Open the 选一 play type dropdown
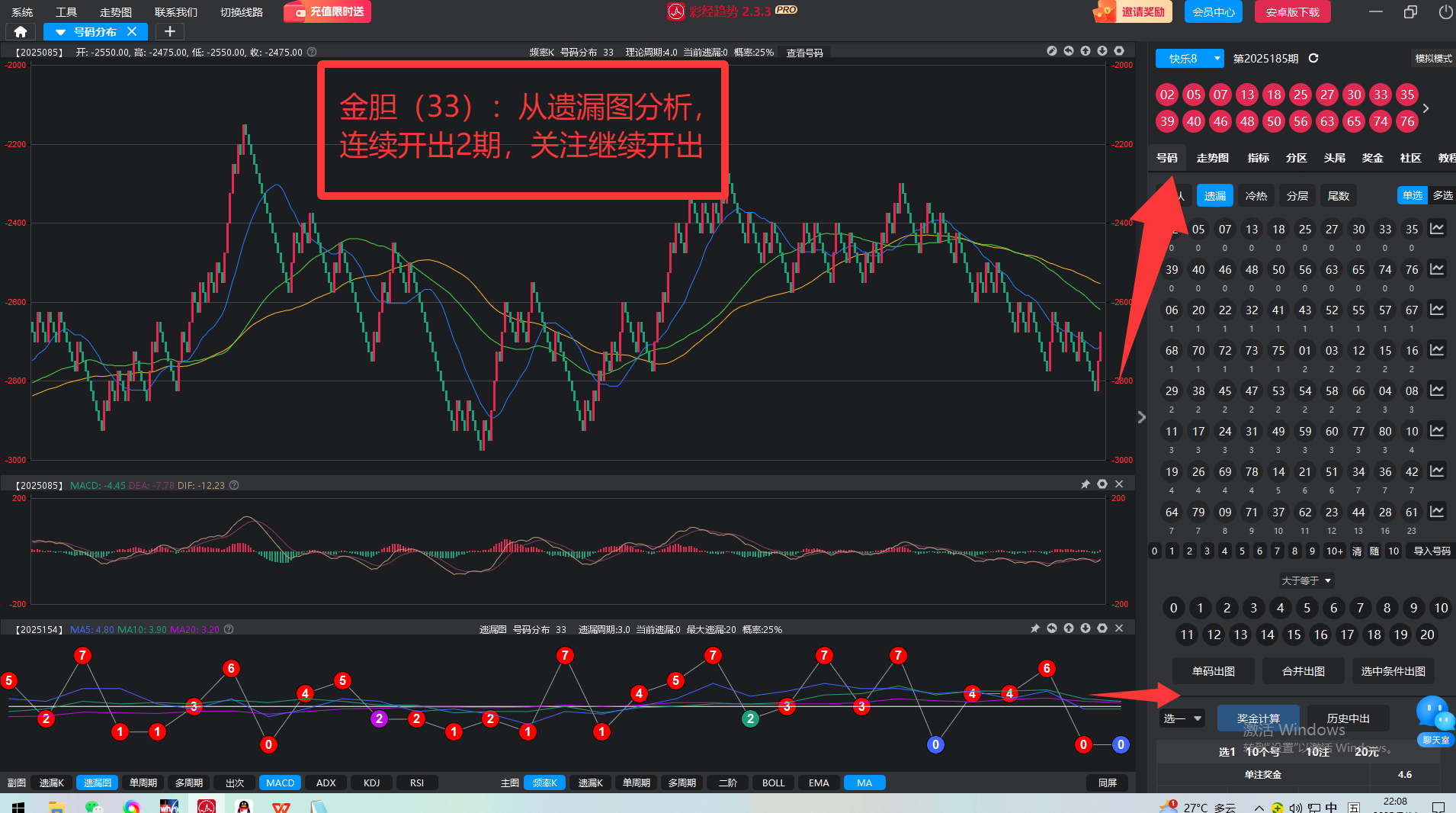 (1182, 718)
